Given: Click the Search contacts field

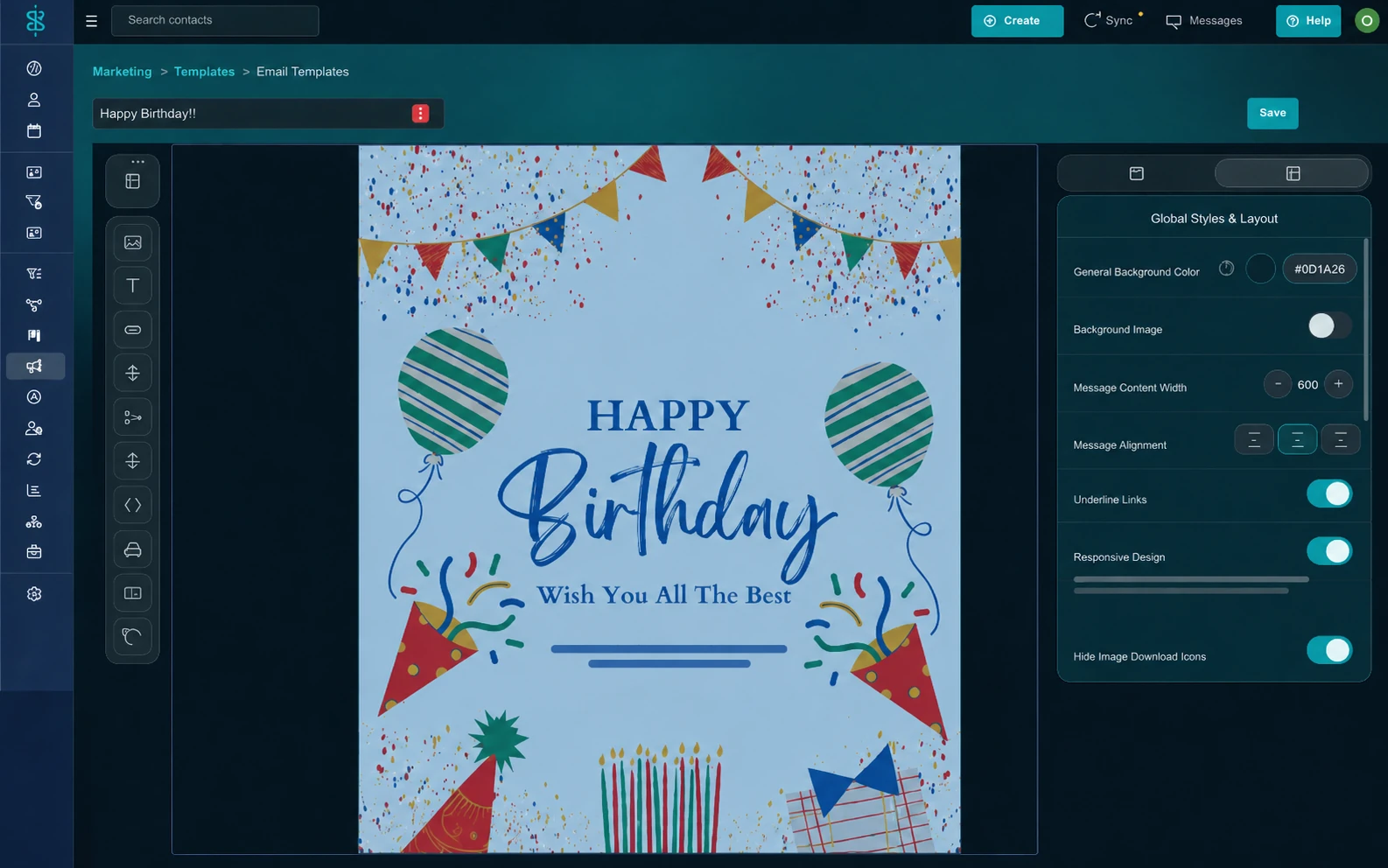Looking at the screenshot, I should click(215, 20).
